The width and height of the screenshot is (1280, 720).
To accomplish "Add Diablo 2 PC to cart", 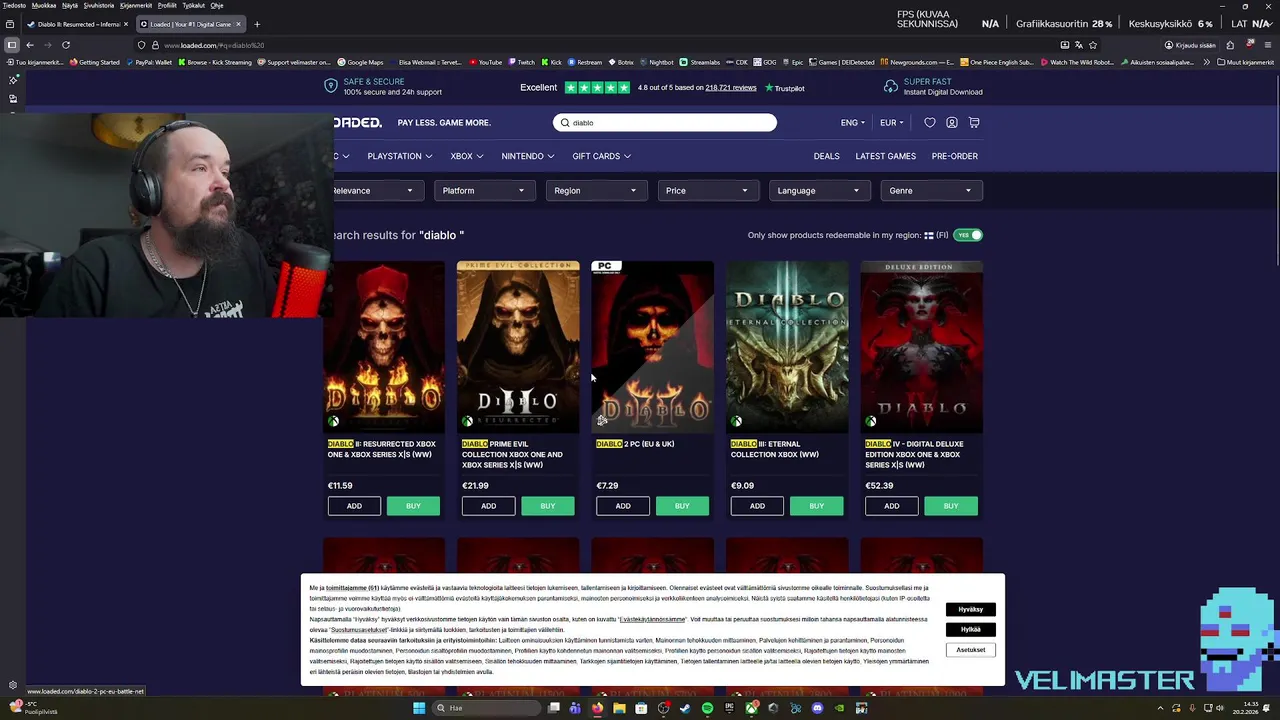I will 623,506.
